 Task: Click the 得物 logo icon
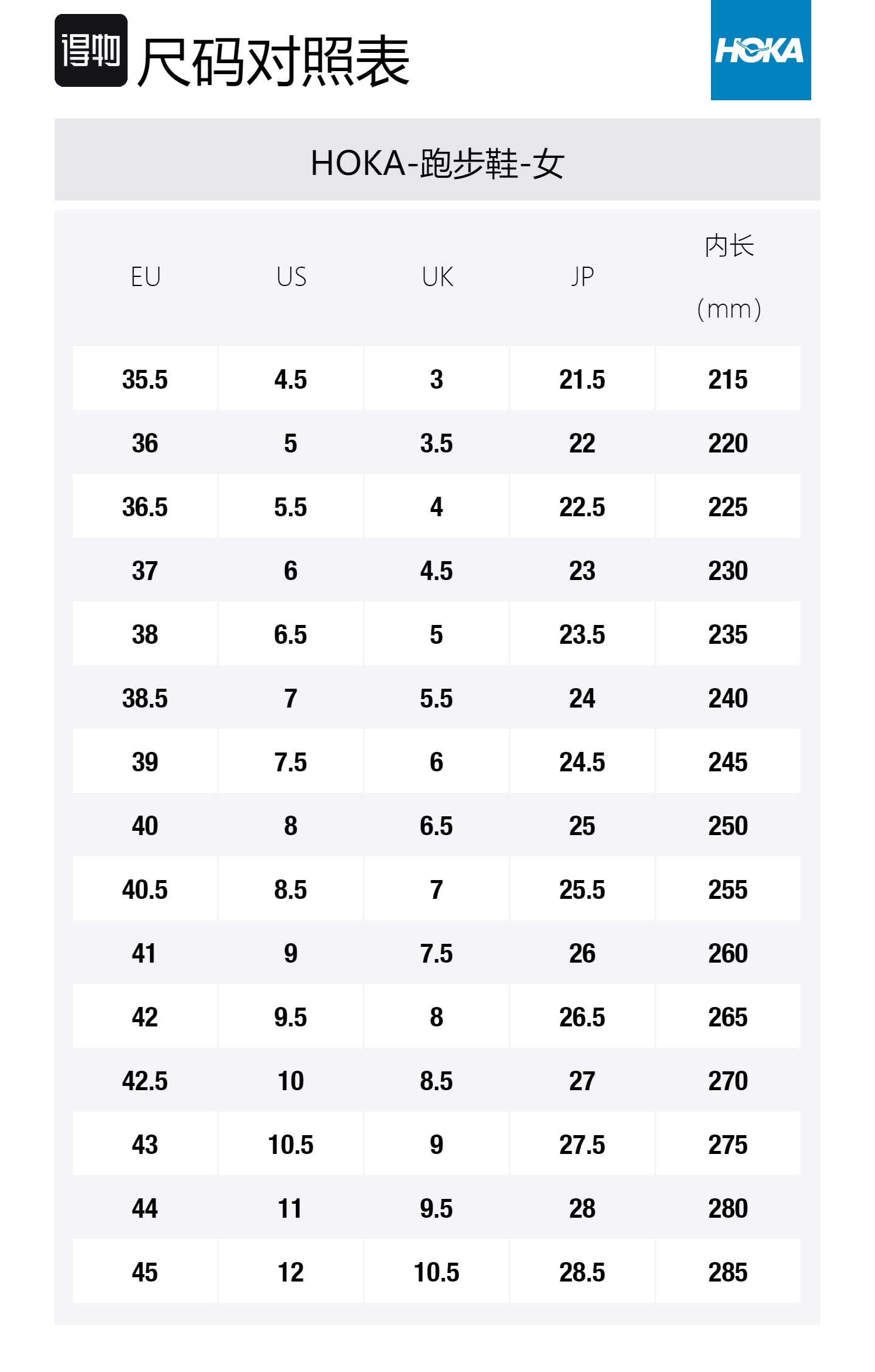point(91,50)
